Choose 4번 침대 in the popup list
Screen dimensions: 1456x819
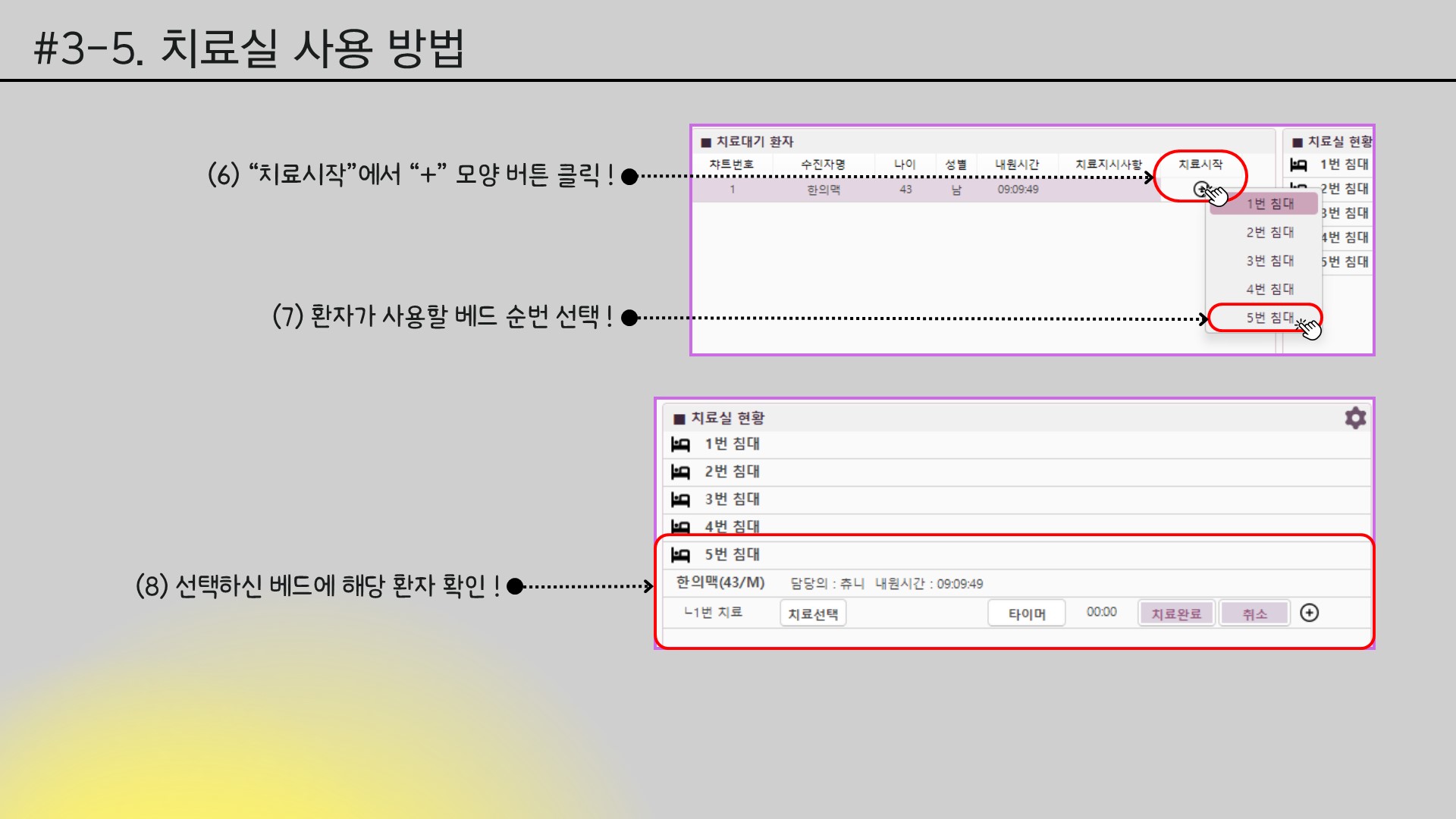click(x=1269, y=289)
